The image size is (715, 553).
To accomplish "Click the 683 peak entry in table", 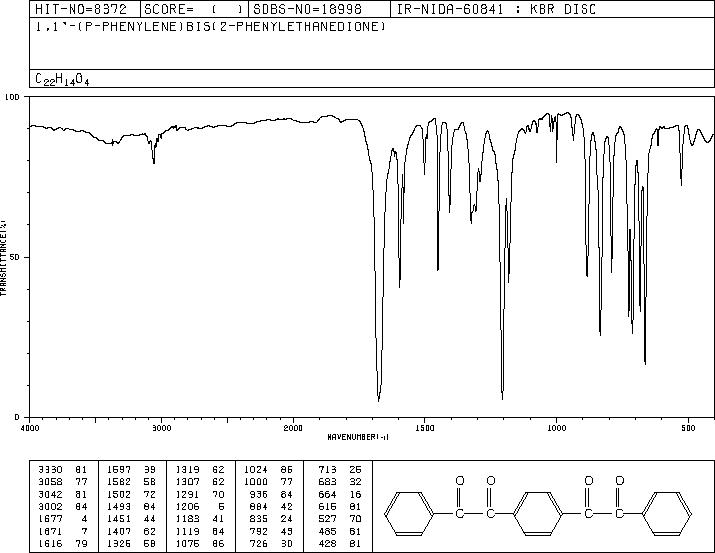I will 340,482.
